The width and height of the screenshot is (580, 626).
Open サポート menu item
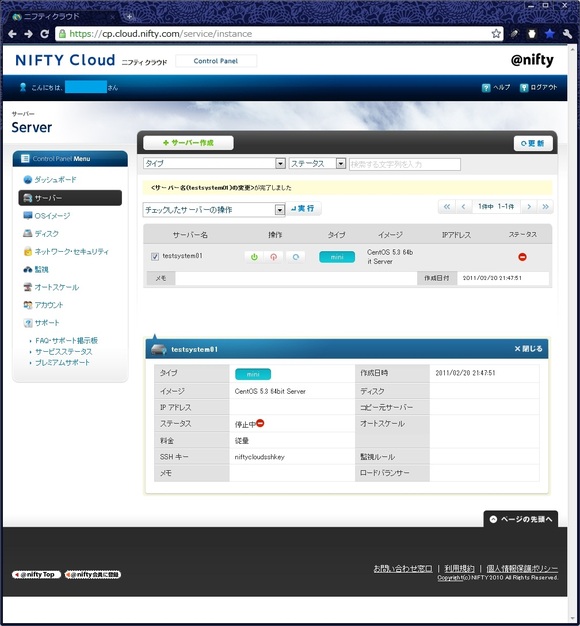pos(42,323)
